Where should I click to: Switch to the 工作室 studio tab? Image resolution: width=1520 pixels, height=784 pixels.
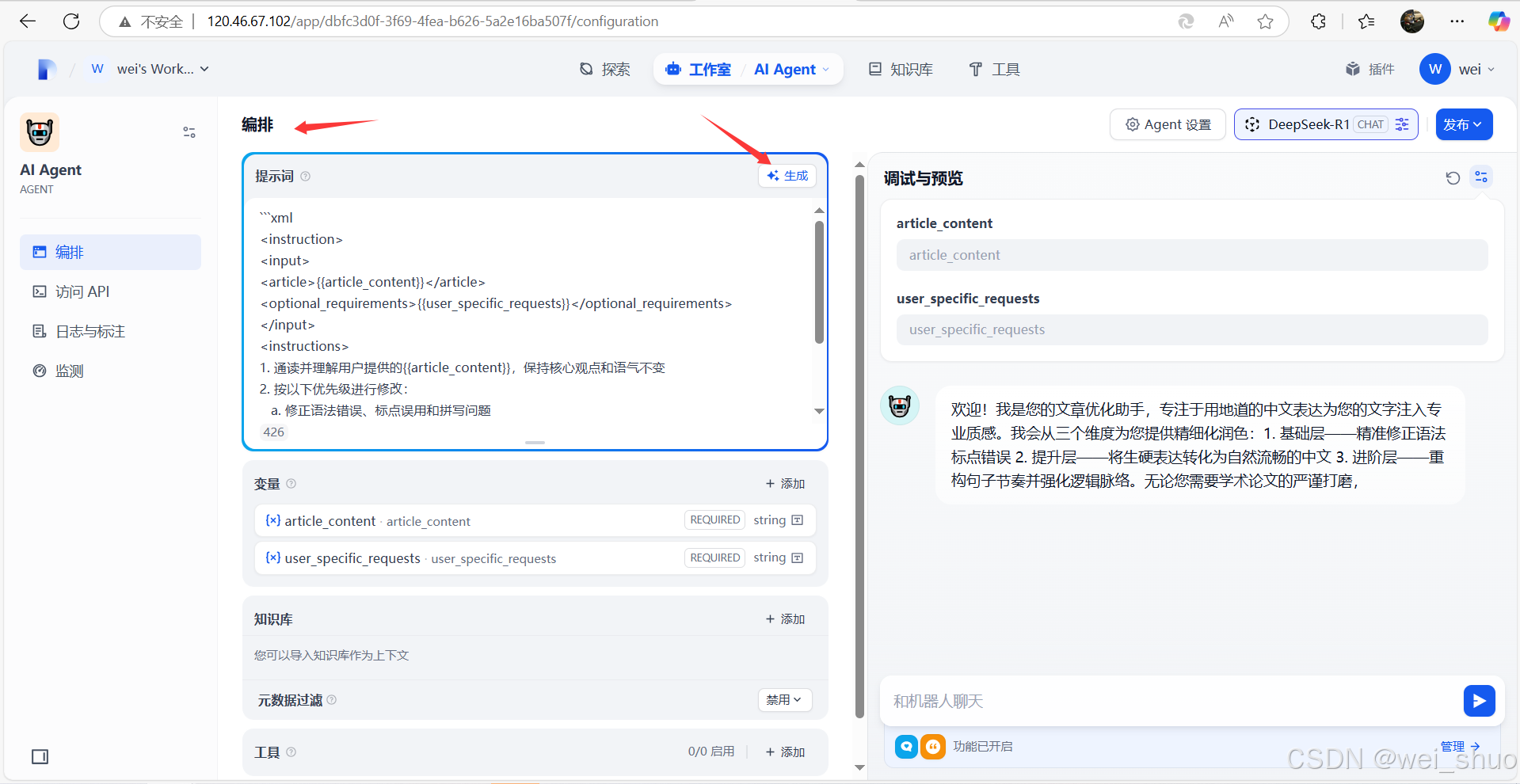(x=699, y=70)
